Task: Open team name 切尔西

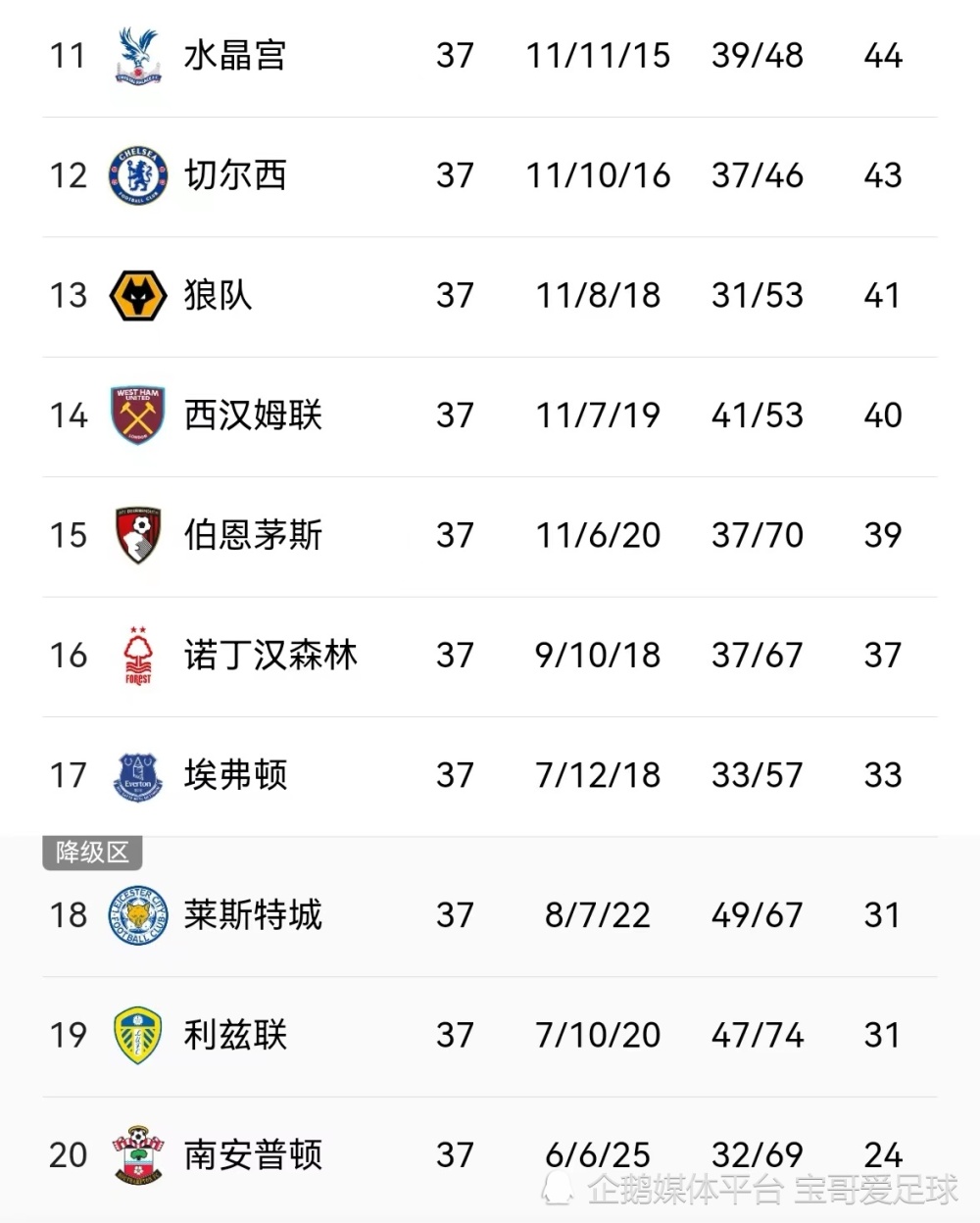Action: tap(235, 175)
